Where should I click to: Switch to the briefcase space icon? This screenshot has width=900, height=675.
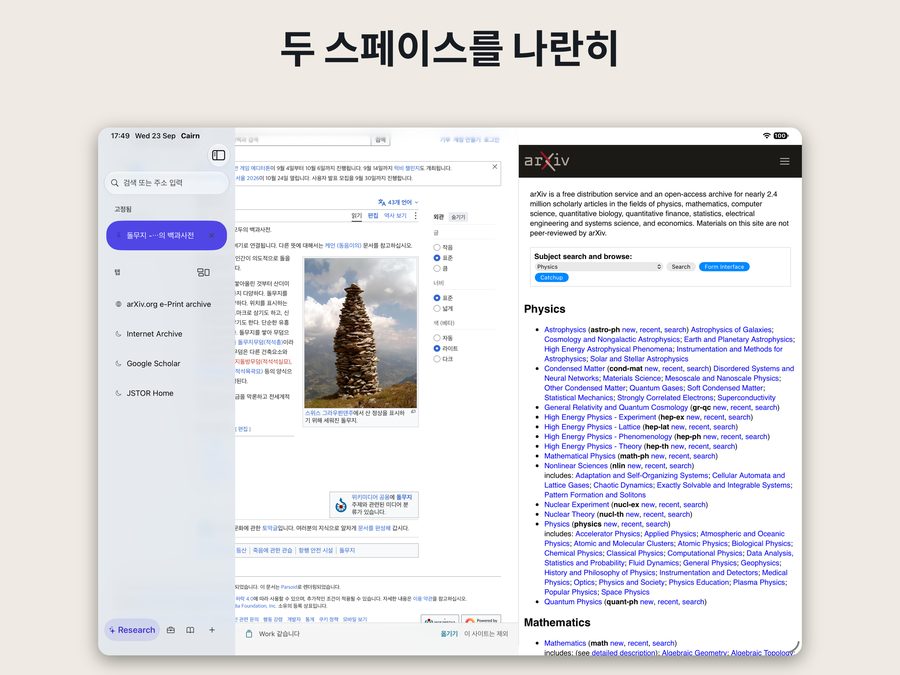pos(170,630)
